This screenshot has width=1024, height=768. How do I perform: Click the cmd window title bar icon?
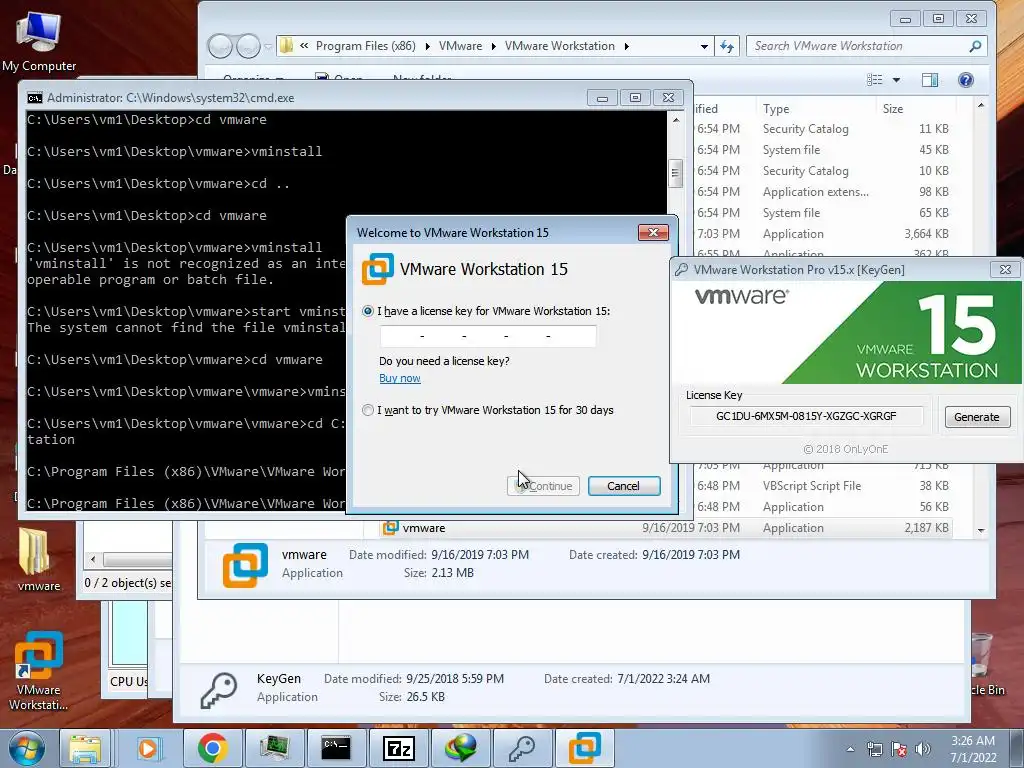coord(35,98)
